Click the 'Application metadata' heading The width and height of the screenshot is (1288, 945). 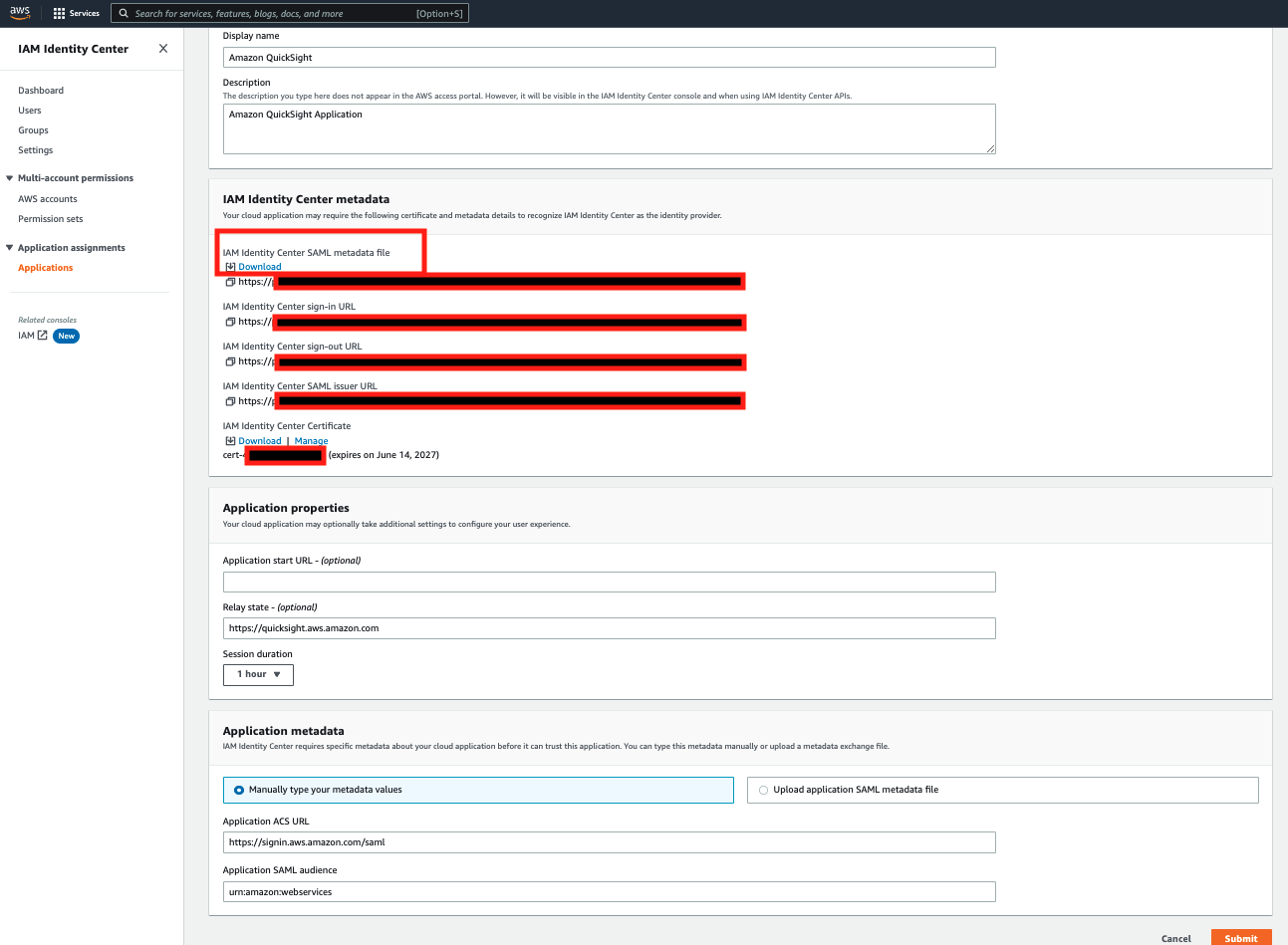[x=284, y=731]
